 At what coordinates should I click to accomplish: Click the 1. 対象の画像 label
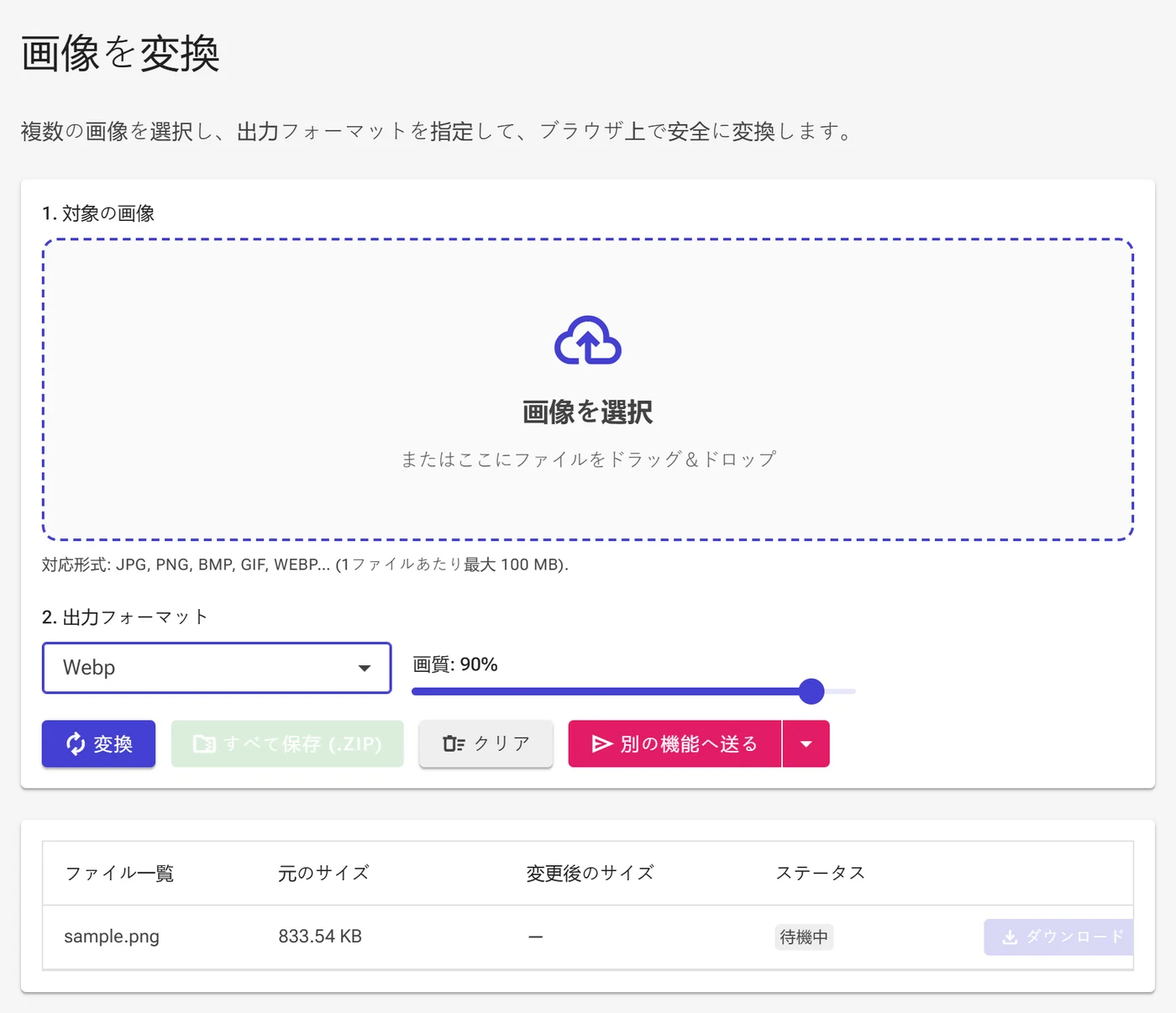(x=98, y=213)
